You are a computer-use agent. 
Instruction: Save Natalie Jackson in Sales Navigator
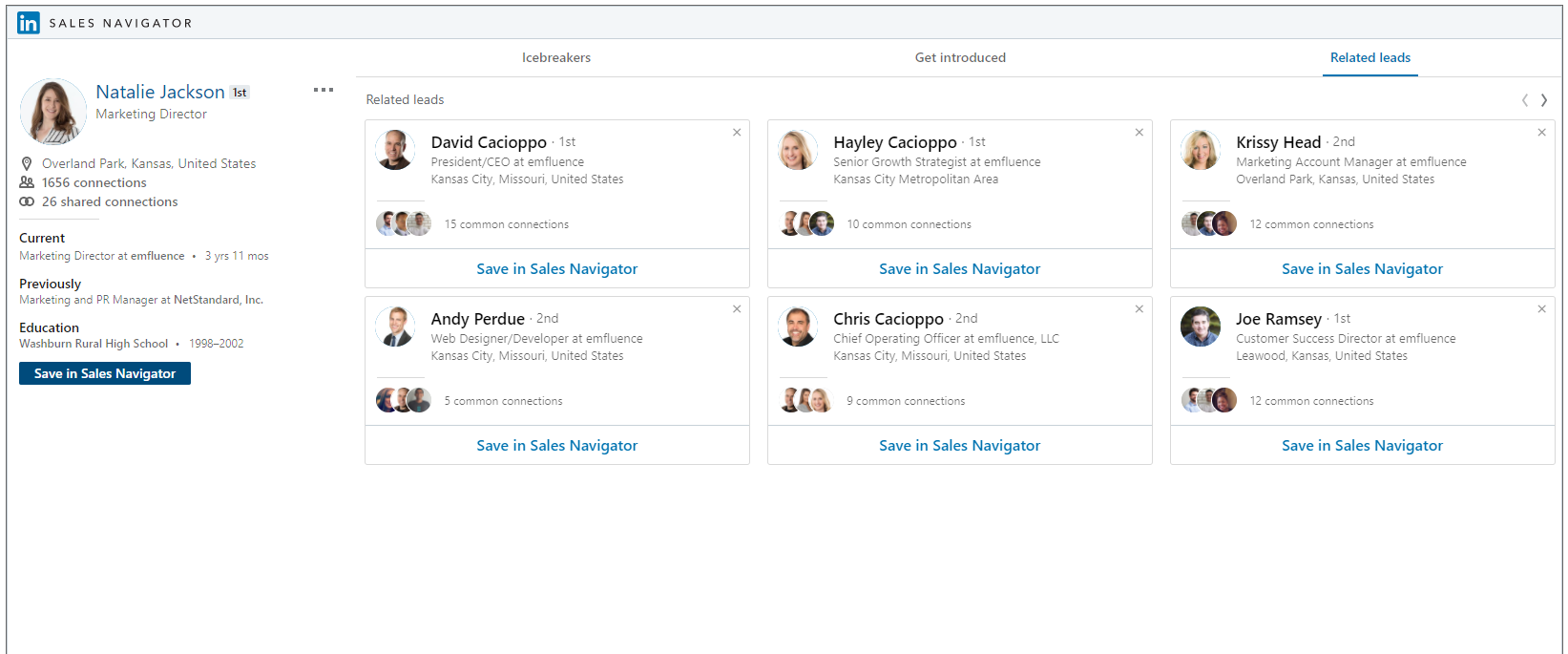pyautogui.click(x=105, y=373)
